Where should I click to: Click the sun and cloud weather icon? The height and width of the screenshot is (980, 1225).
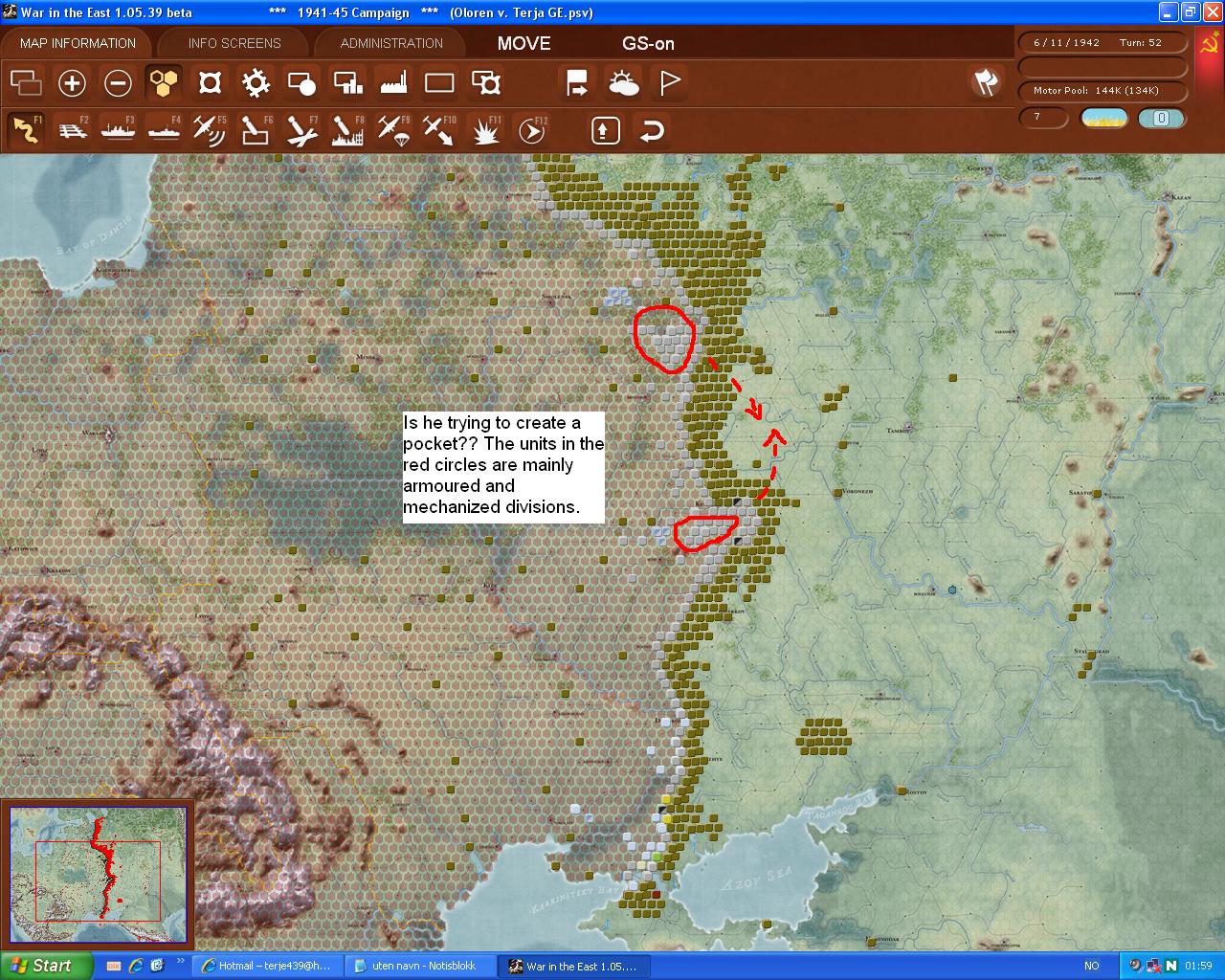tap(624, 83)
